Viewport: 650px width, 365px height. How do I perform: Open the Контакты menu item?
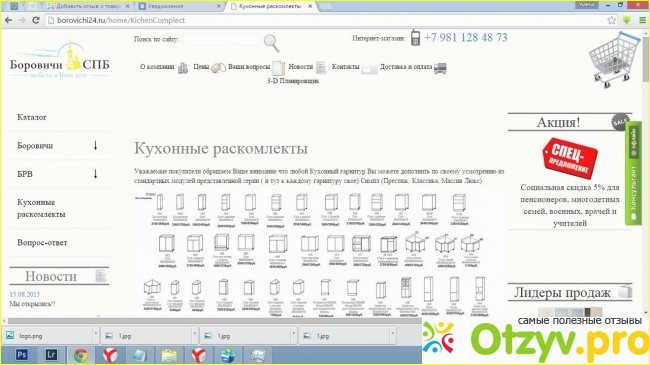345,67
